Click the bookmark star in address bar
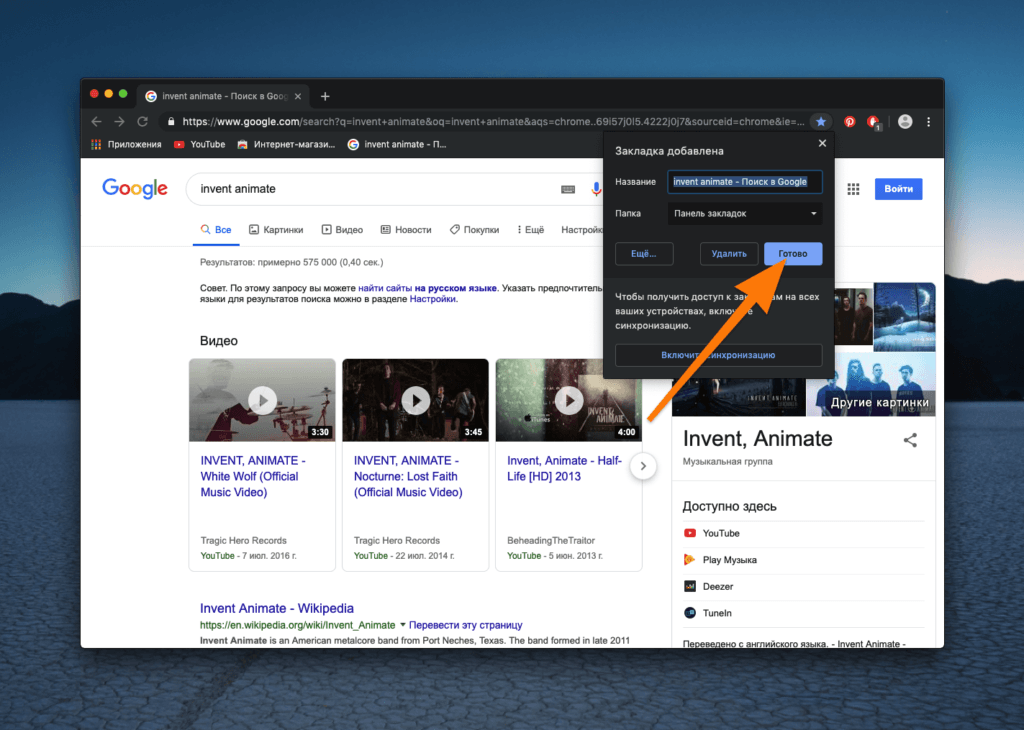Image resolution: width=1024 pixels, height=730 pixels. [821, 121]
